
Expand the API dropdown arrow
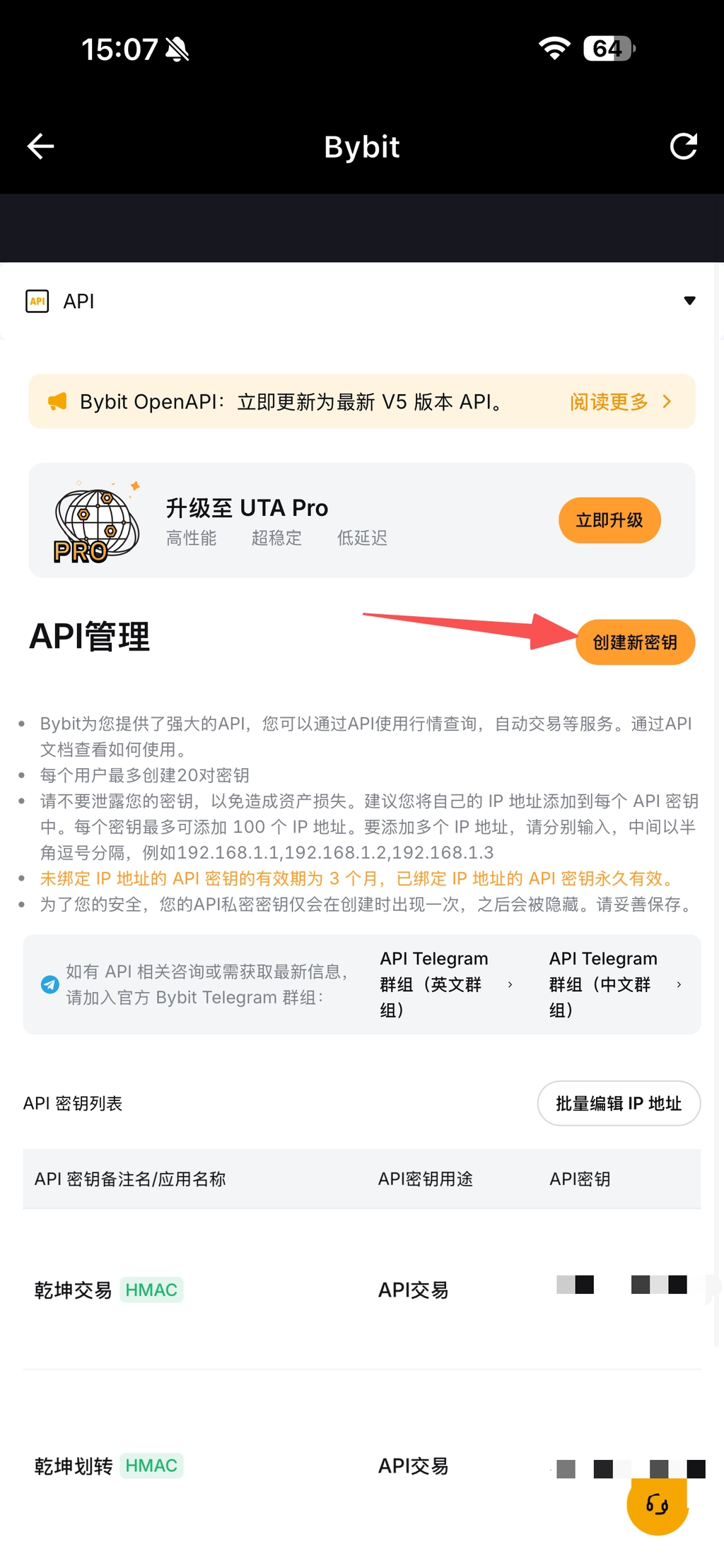(690, 301)
